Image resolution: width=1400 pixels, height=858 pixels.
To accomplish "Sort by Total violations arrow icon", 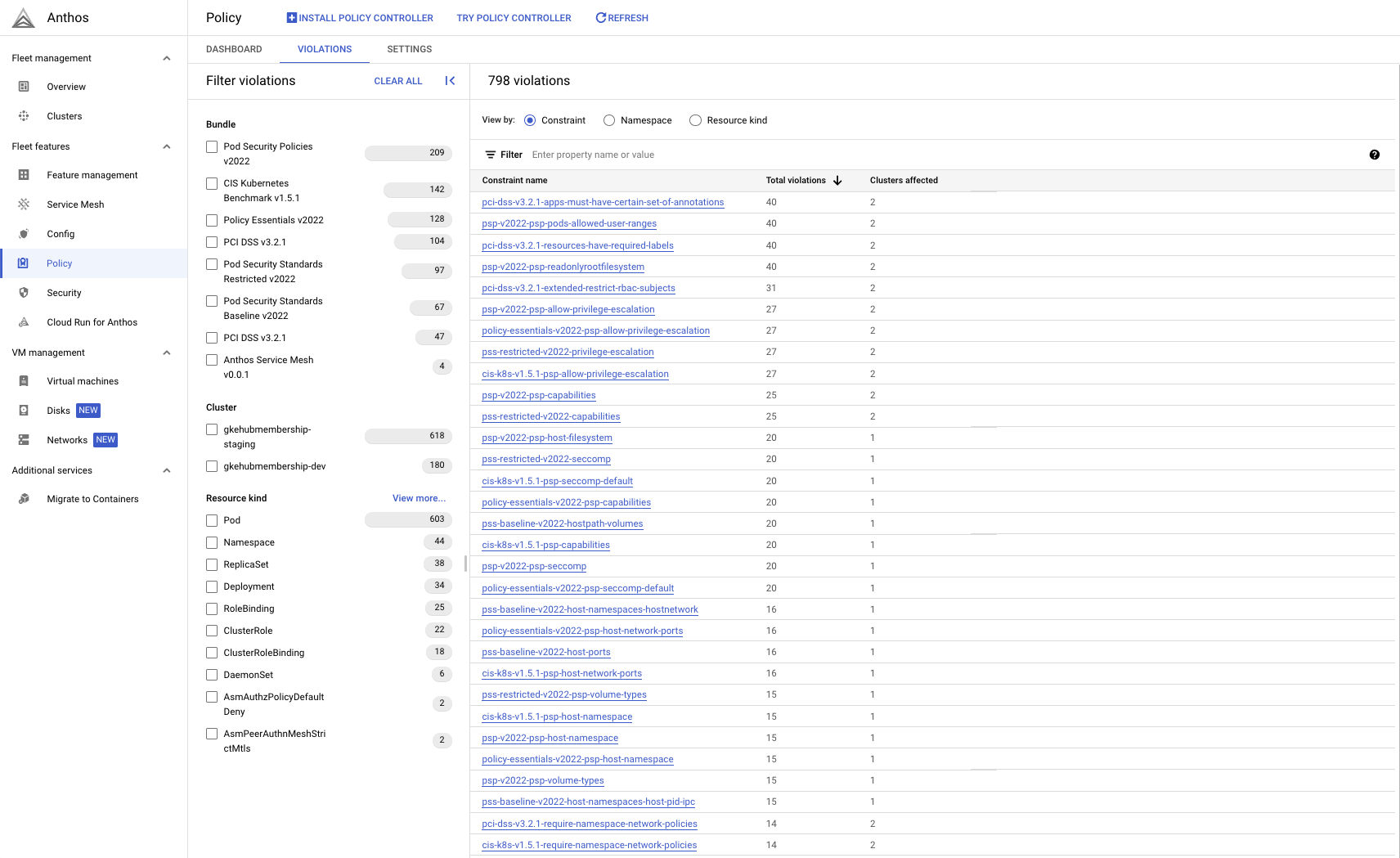I will [x=837, y=181].
